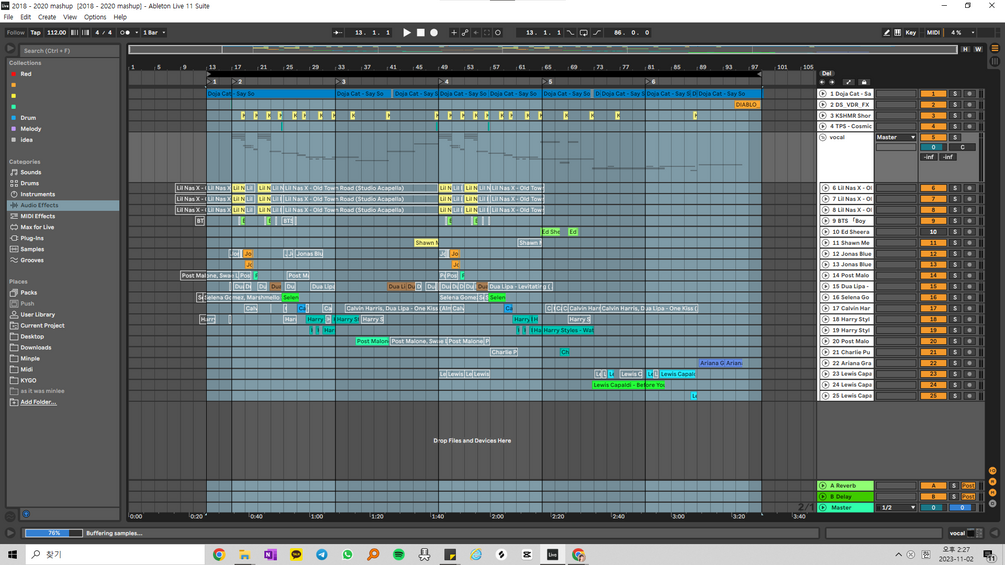Click the Stop transport button

420,33
